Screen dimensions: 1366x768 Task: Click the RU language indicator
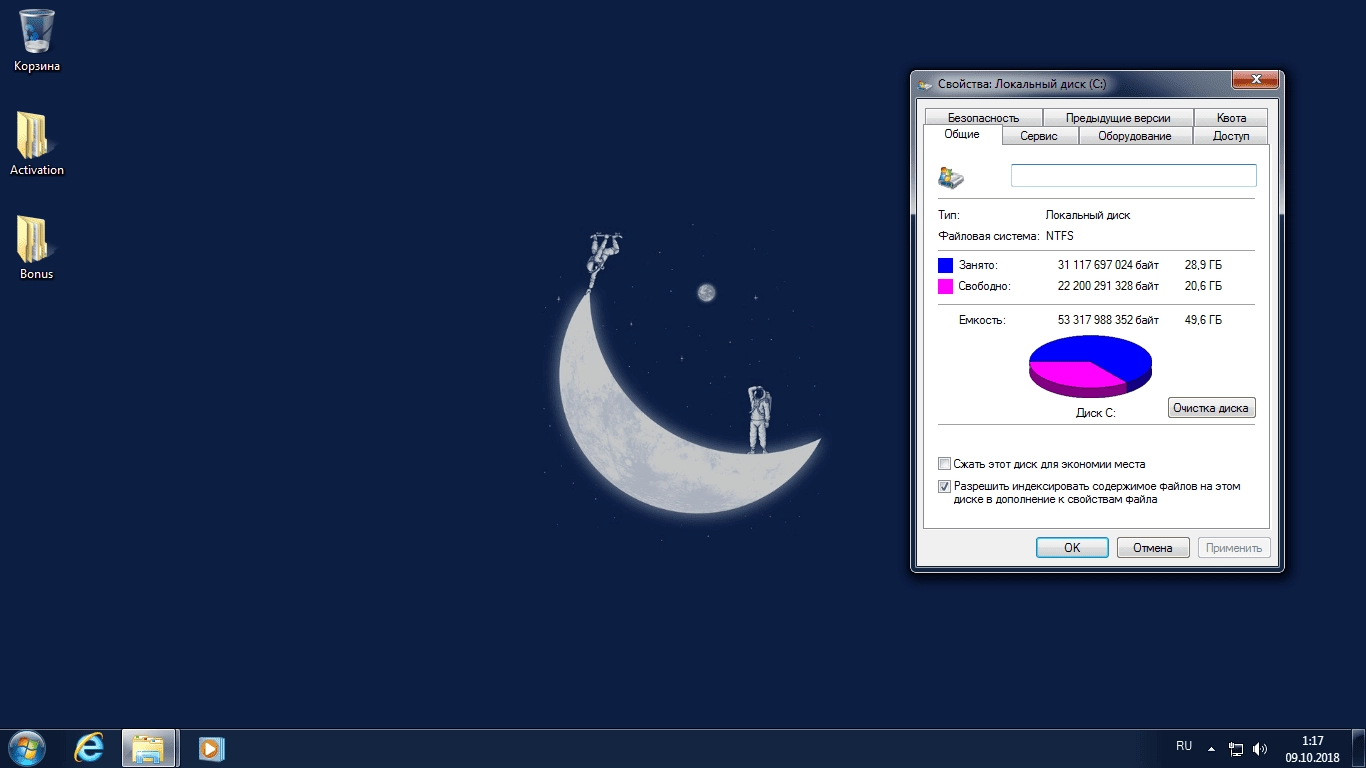1184,746
